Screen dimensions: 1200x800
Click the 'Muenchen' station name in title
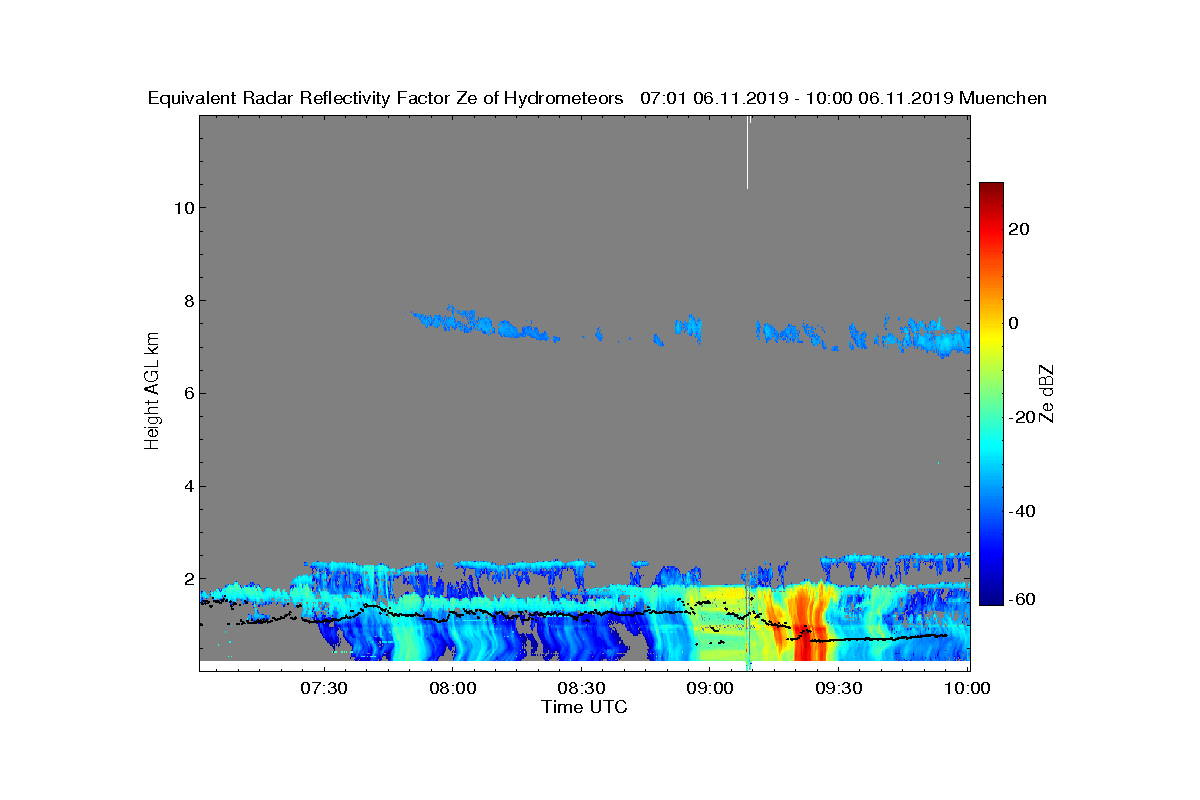click(x=1003, y=98)
